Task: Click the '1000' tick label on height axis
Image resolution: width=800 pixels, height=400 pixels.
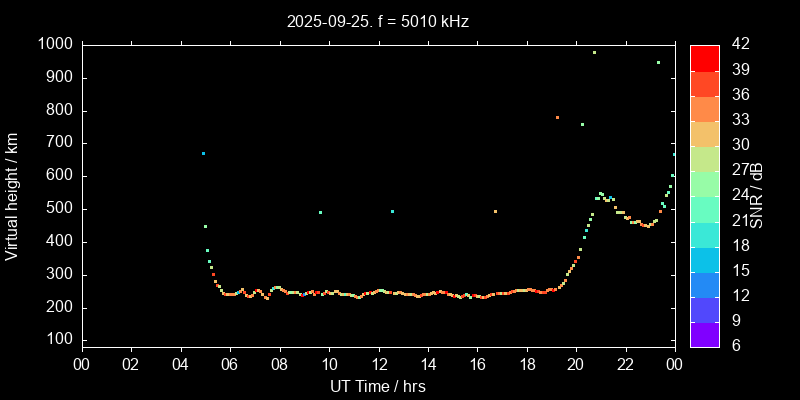Action: [54, 44]
